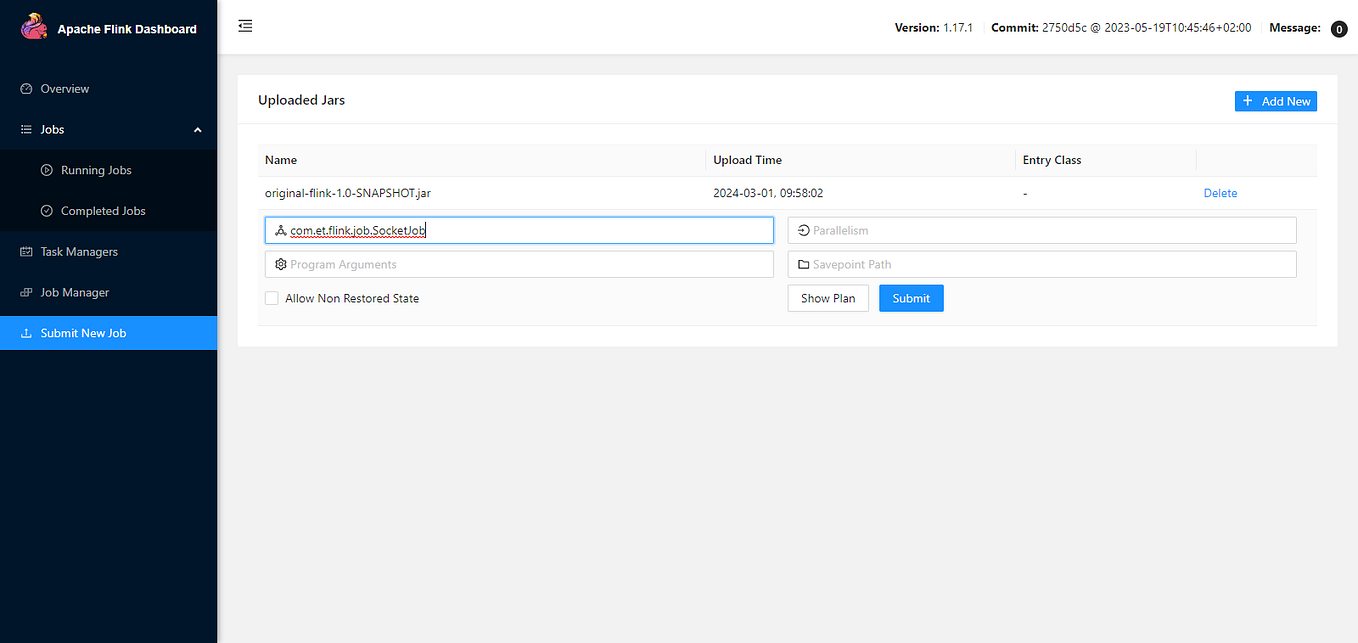Click the Apache Flink squirrel logo
Image resolution: width=1358 pixels, height=643 pixels.
click(33, 26)
